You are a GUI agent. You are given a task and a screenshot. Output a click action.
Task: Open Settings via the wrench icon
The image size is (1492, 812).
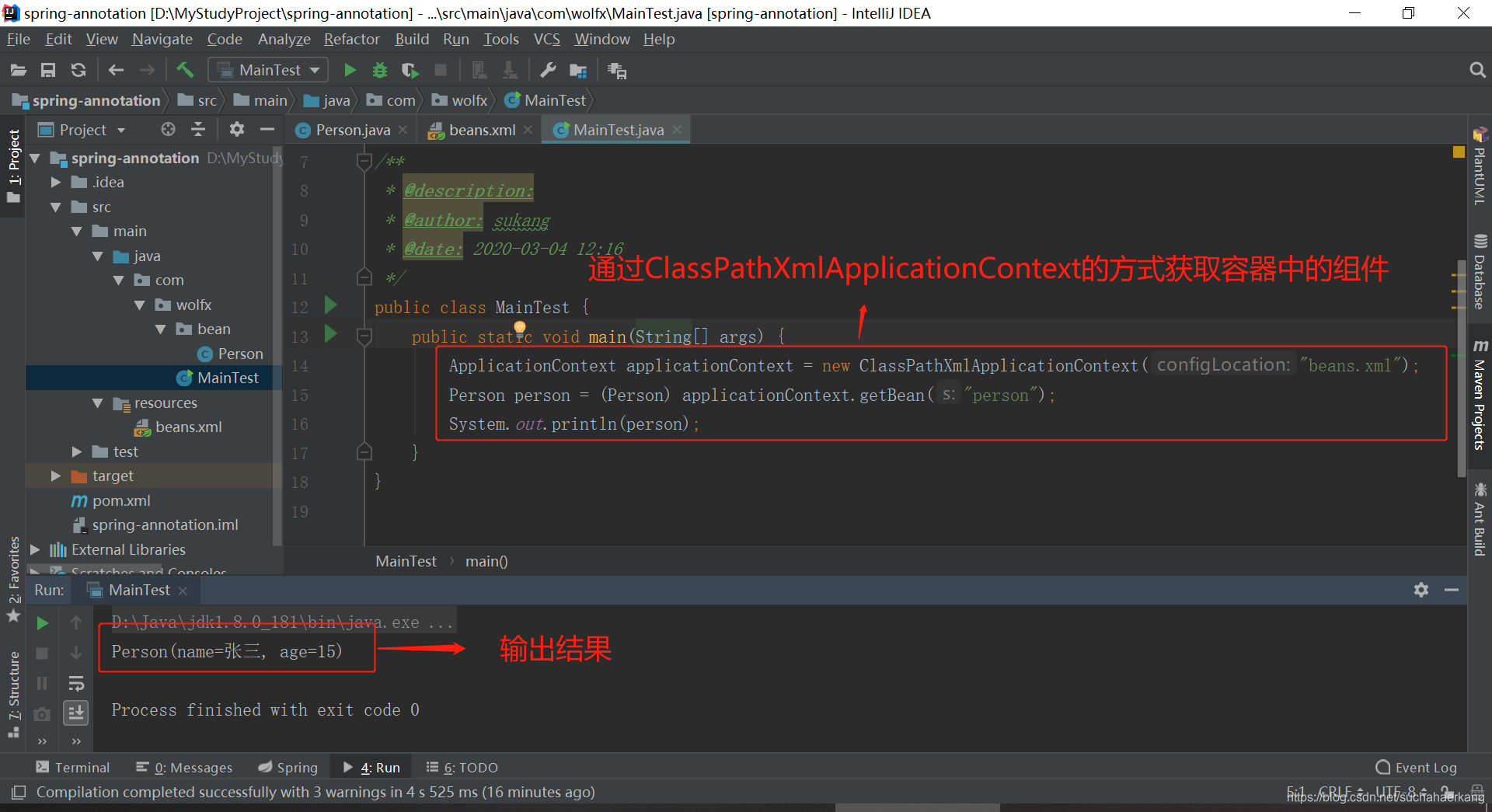(548, 71)
